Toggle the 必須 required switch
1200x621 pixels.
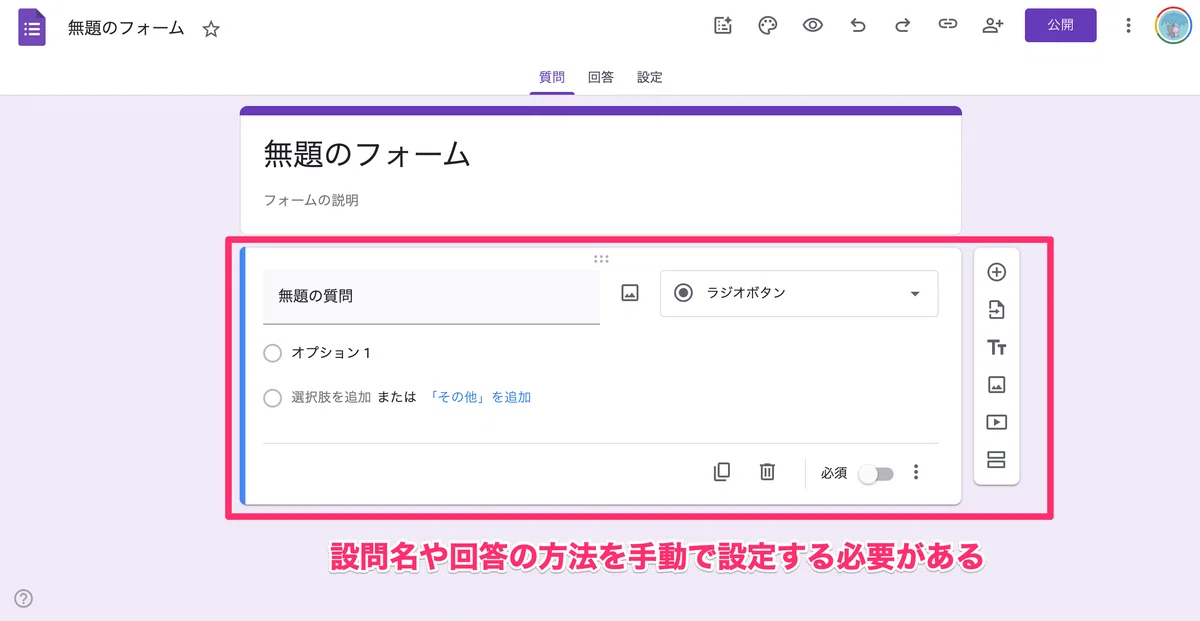click(876, 473)
